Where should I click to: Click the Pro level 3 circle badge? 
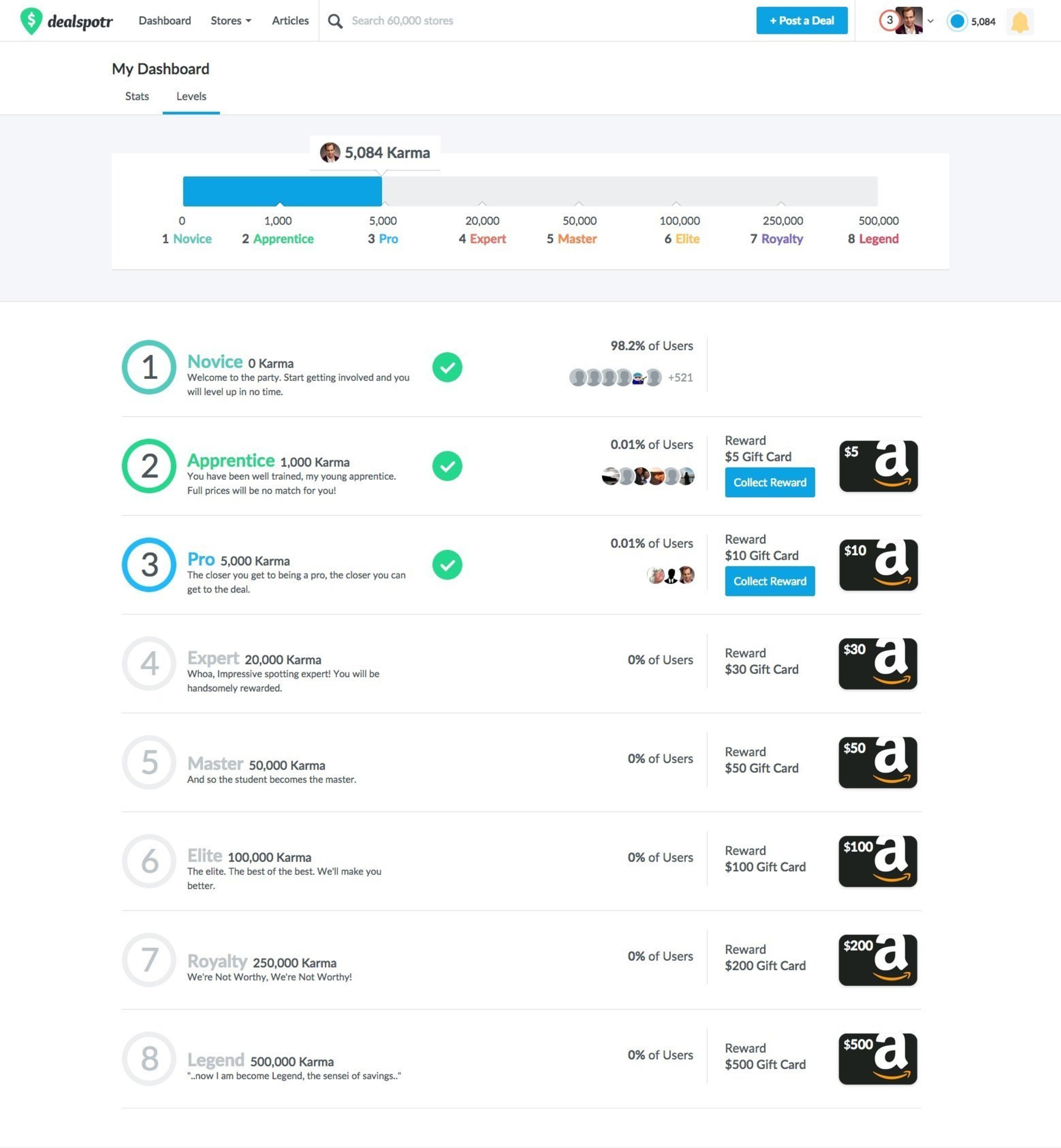149,565
